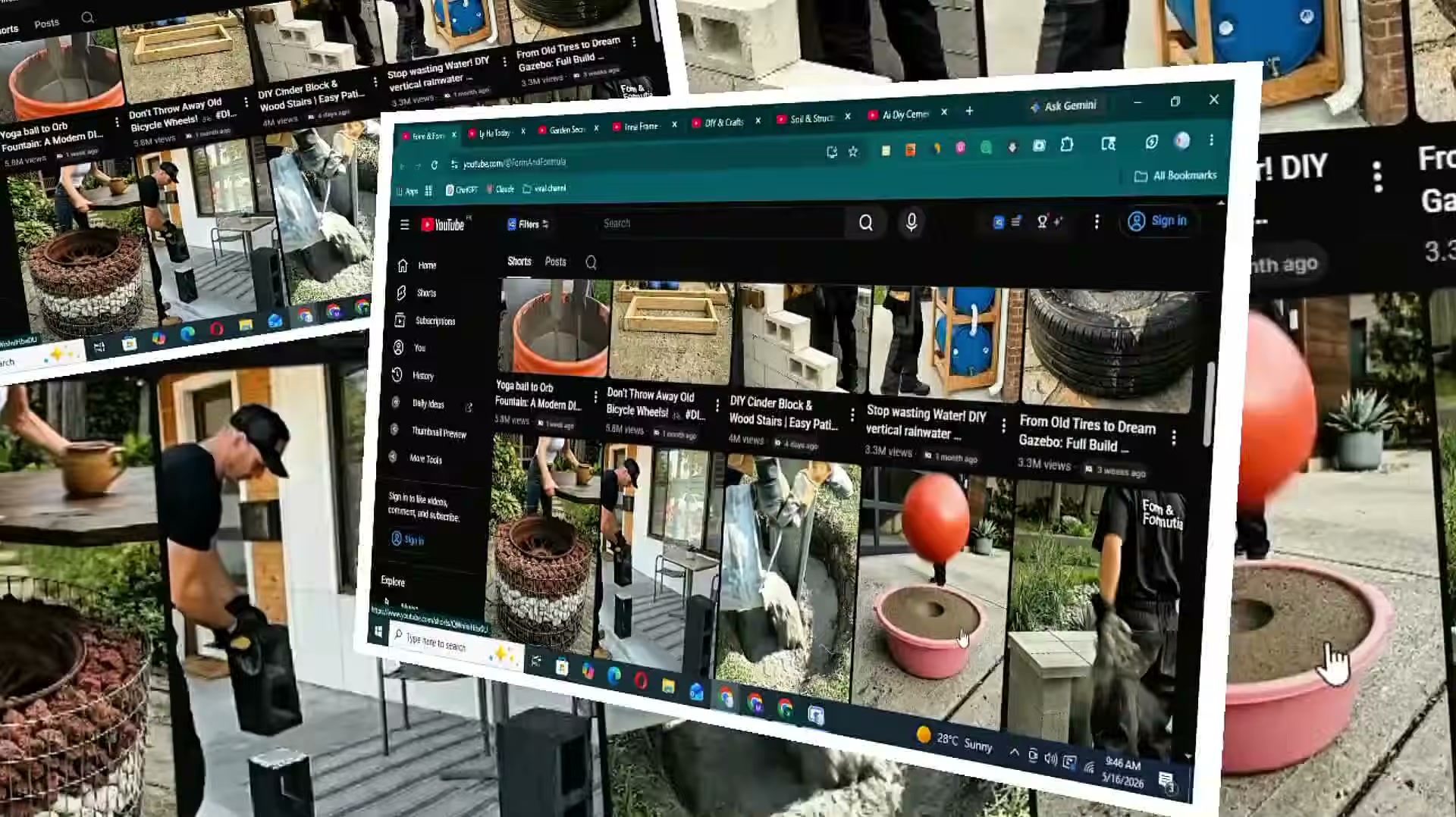Image resolution: width=1456 pixels, height=817 pixels.
Task: Open options for Stop wasting Water short, front window
Action: [x=1003, y=426]
